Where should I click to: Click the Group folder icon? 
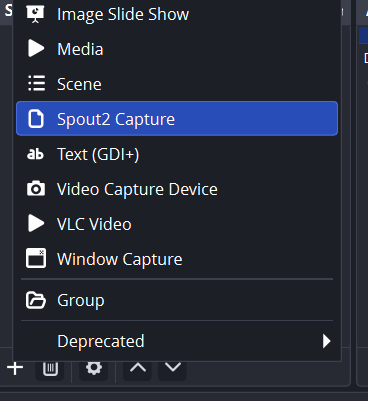36,300
